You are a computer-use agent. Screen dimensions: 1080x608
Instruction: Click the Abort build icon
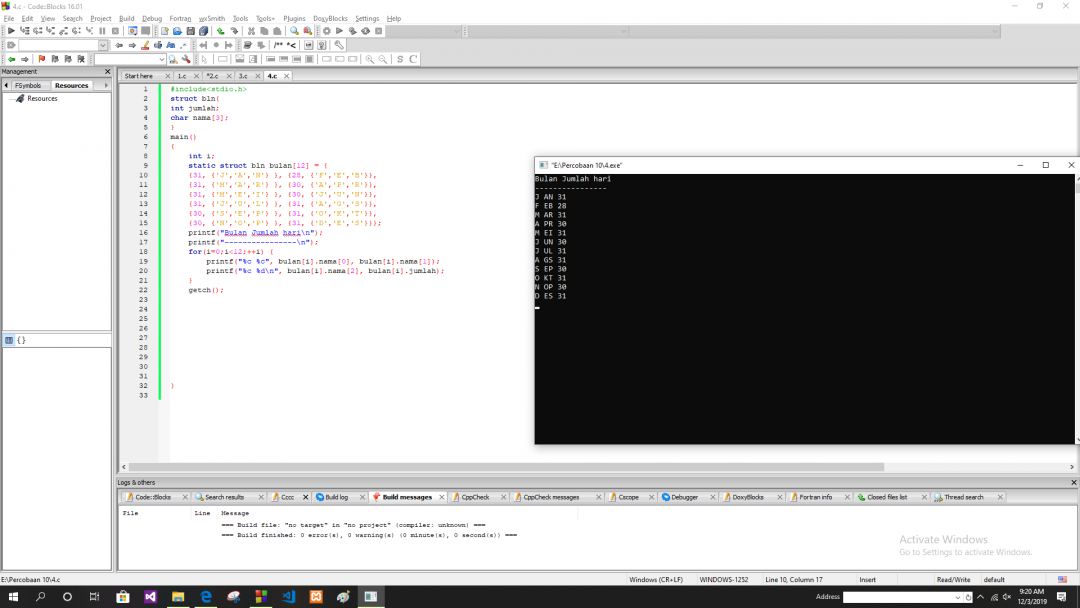pyautogui.click(x=379, y=31)
